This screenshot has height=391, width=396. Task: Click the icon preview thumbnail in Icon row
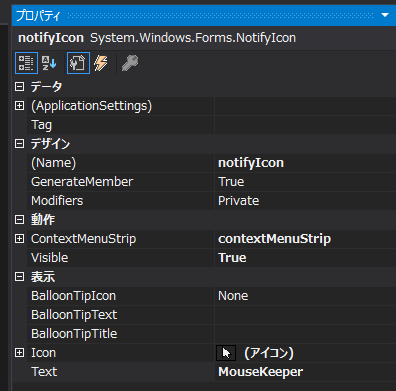[x=226, y=353]
